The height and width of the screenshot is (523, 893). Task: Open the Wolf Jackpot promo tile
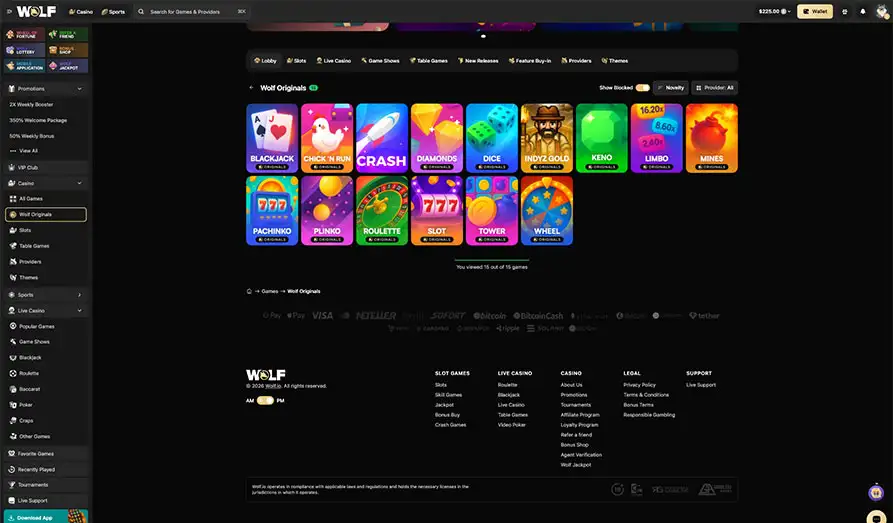click(68, 66)
